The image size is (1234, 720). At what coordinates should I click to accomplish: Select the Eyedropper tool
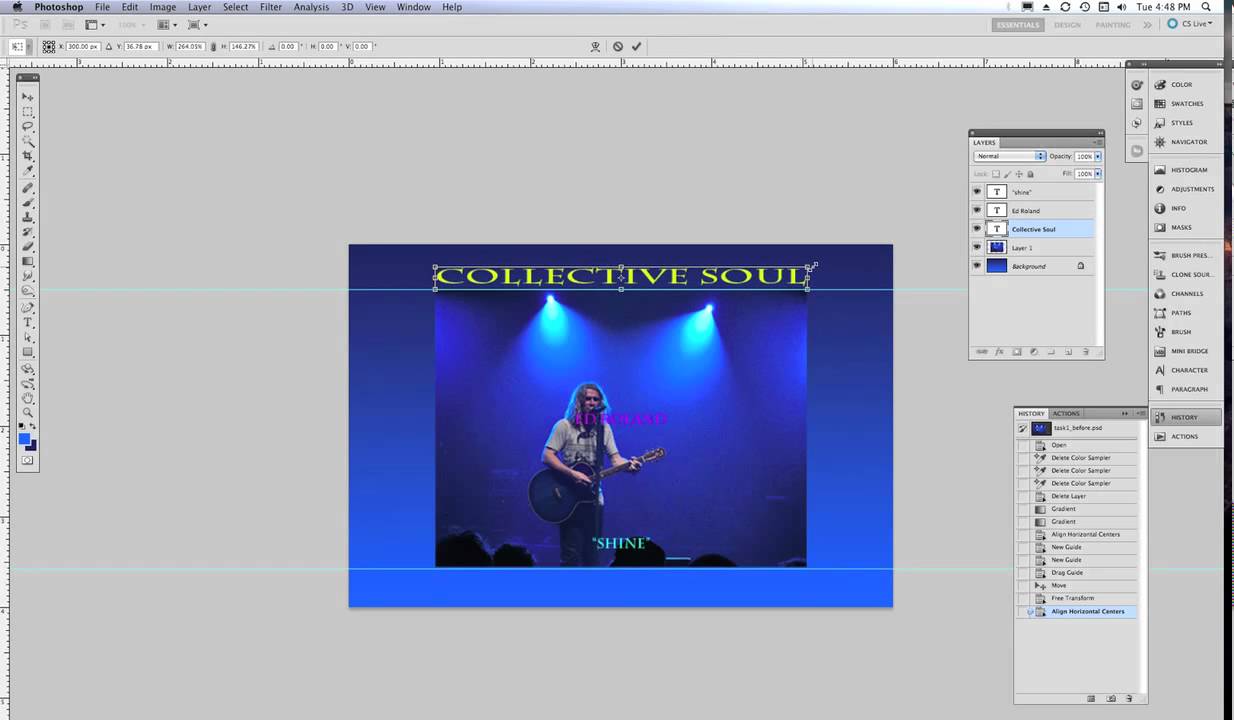(28, 172)
